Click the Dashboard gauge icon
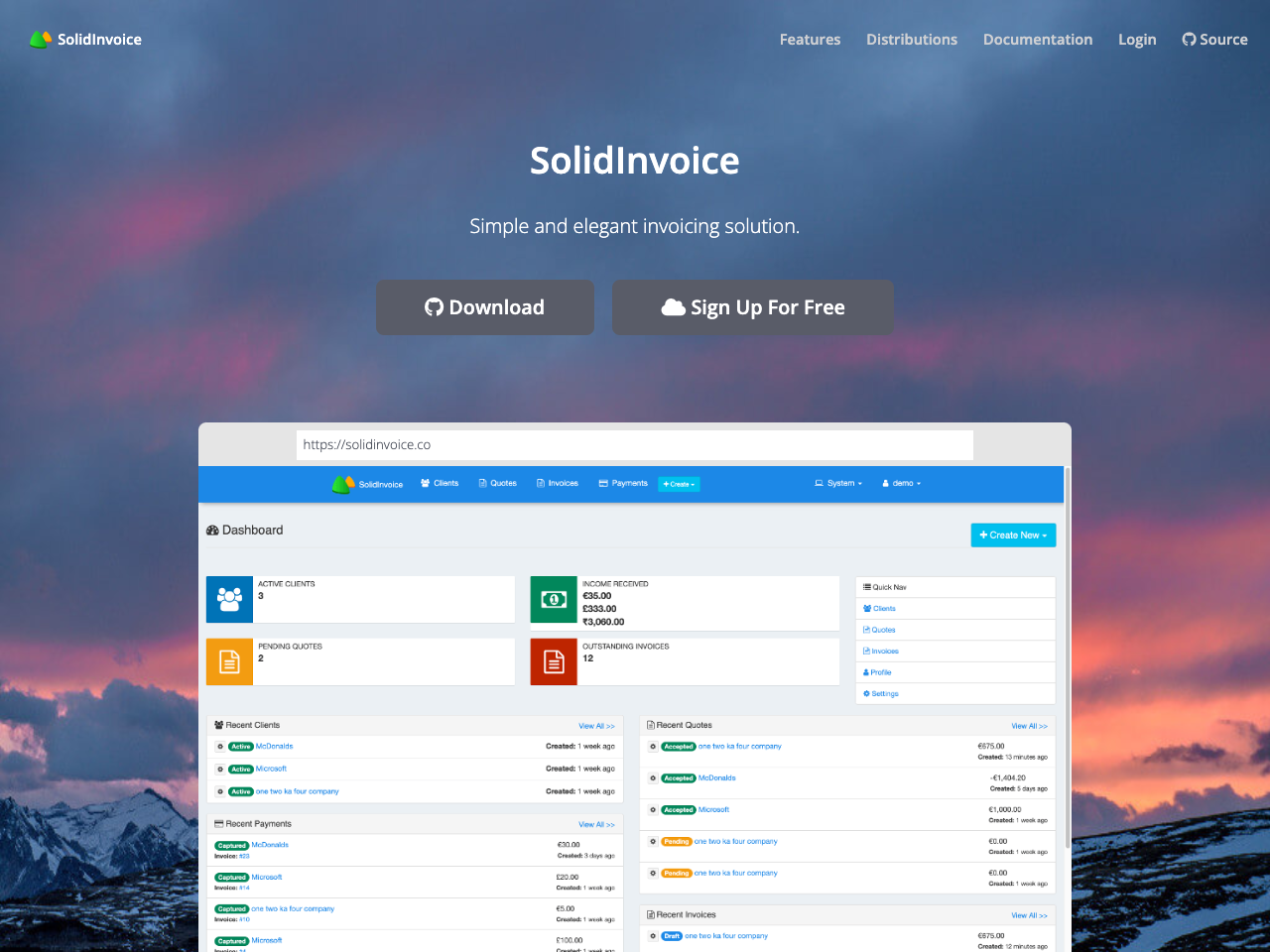The width and height of the screenshot is (1270, 952). click(x=212, y=531)
